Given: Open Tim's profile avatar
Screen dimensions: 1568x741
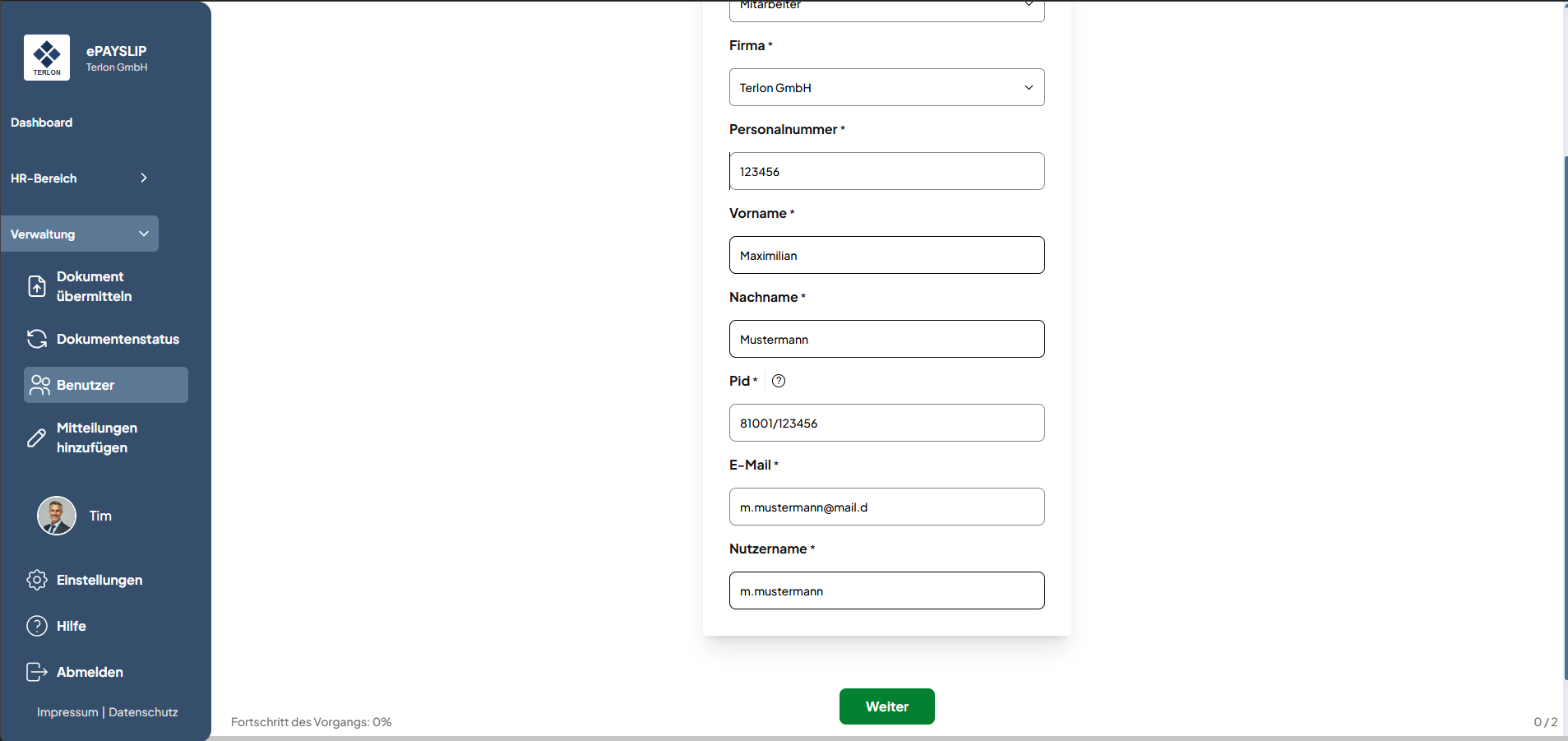Looking at the screenshot, I should (57, 516).
